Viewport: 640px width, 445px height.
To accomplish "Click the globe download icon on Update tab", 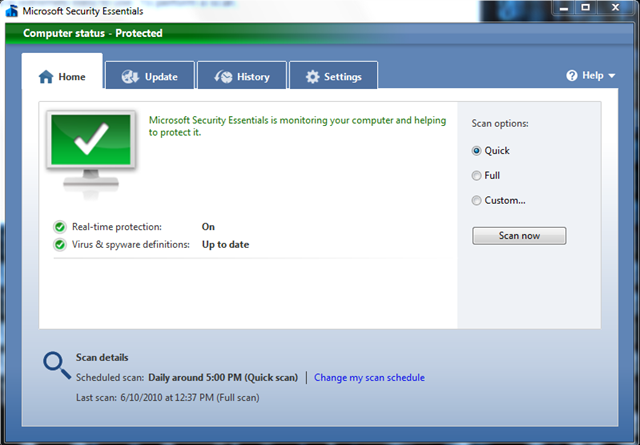I will coord(130,77).
